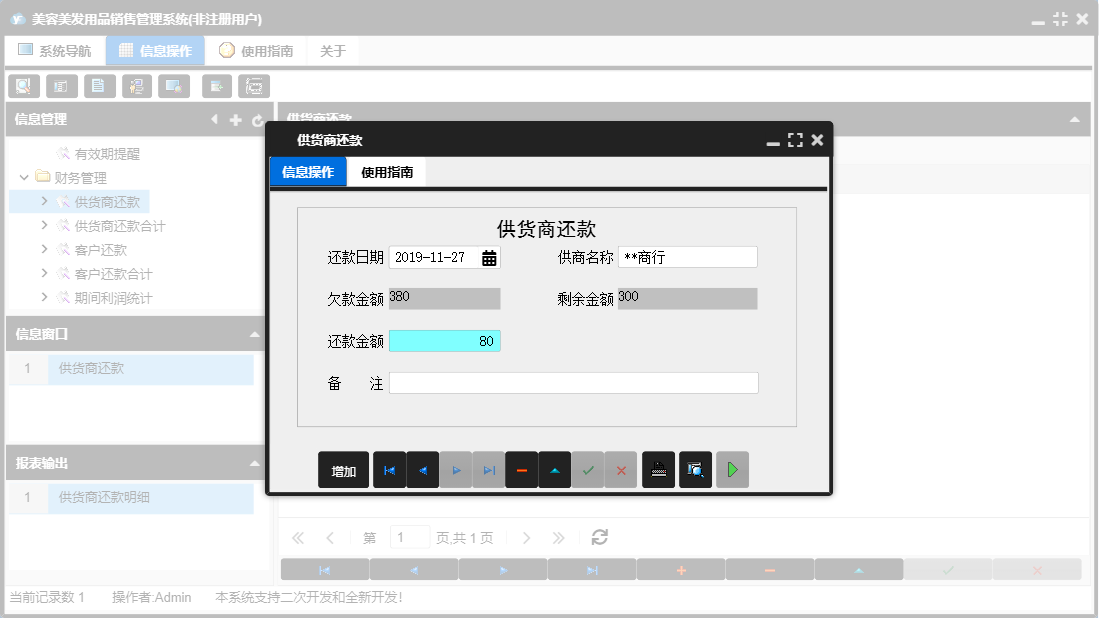Jump to first record with the navigation icon

coord(389,469)
